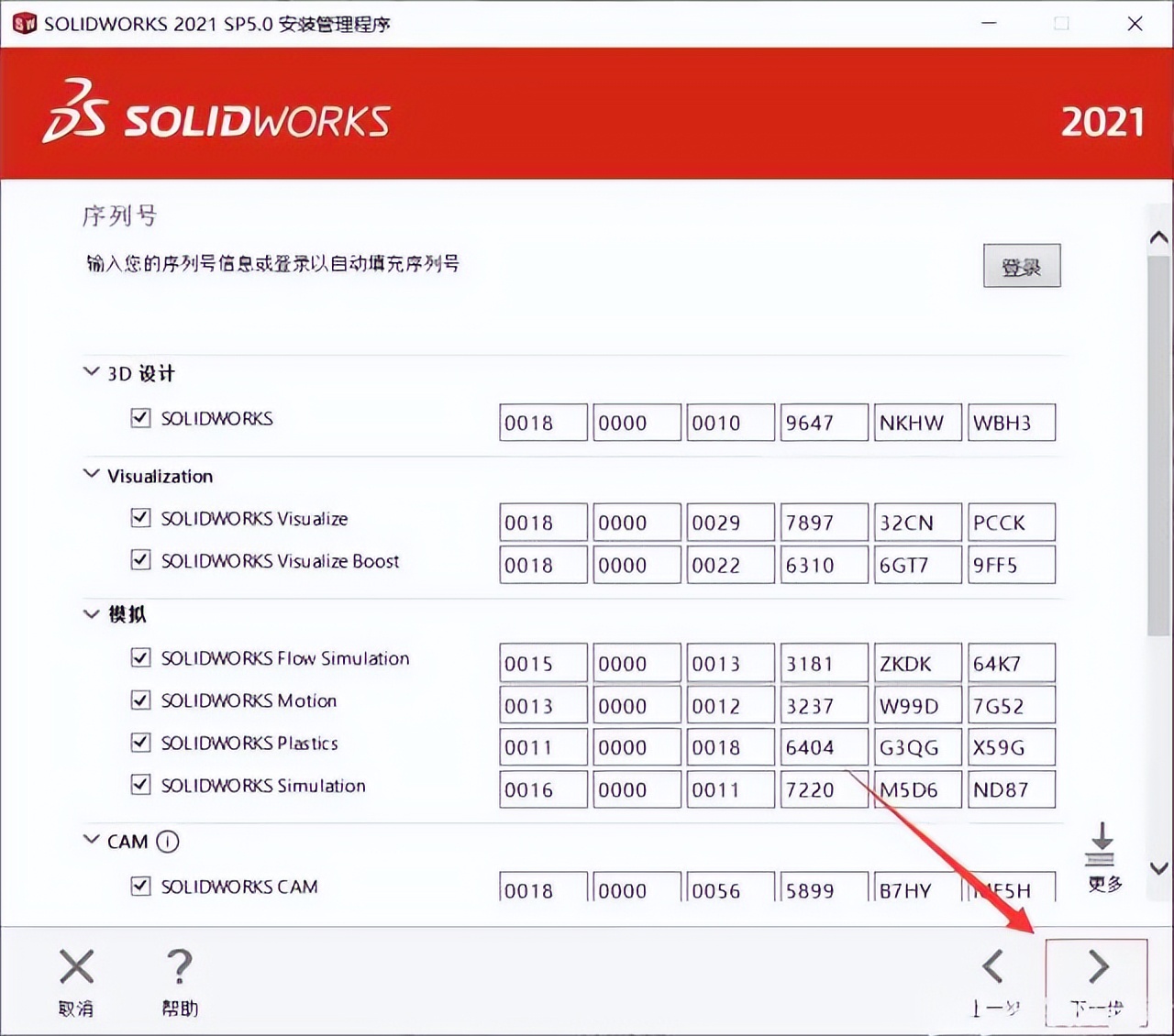Image resolution: width=1174 pixels, height=1036 pixels.
Task: Collapse the Visualization section
Action: (91, 474)
